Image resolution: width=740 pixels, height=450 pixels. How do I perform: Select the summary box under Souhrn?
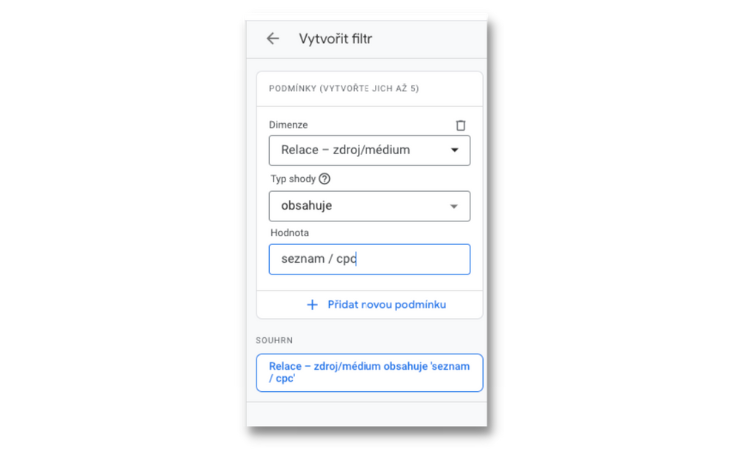[x=370, y=373]
